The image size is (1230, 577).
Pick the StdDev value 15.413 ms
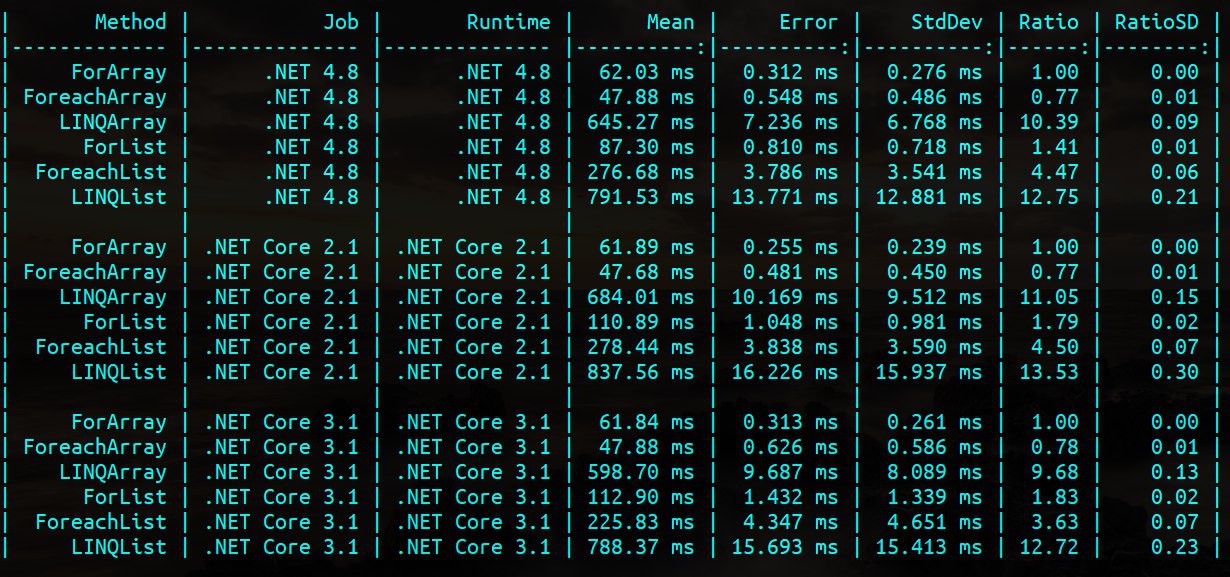tap(928, 547)
